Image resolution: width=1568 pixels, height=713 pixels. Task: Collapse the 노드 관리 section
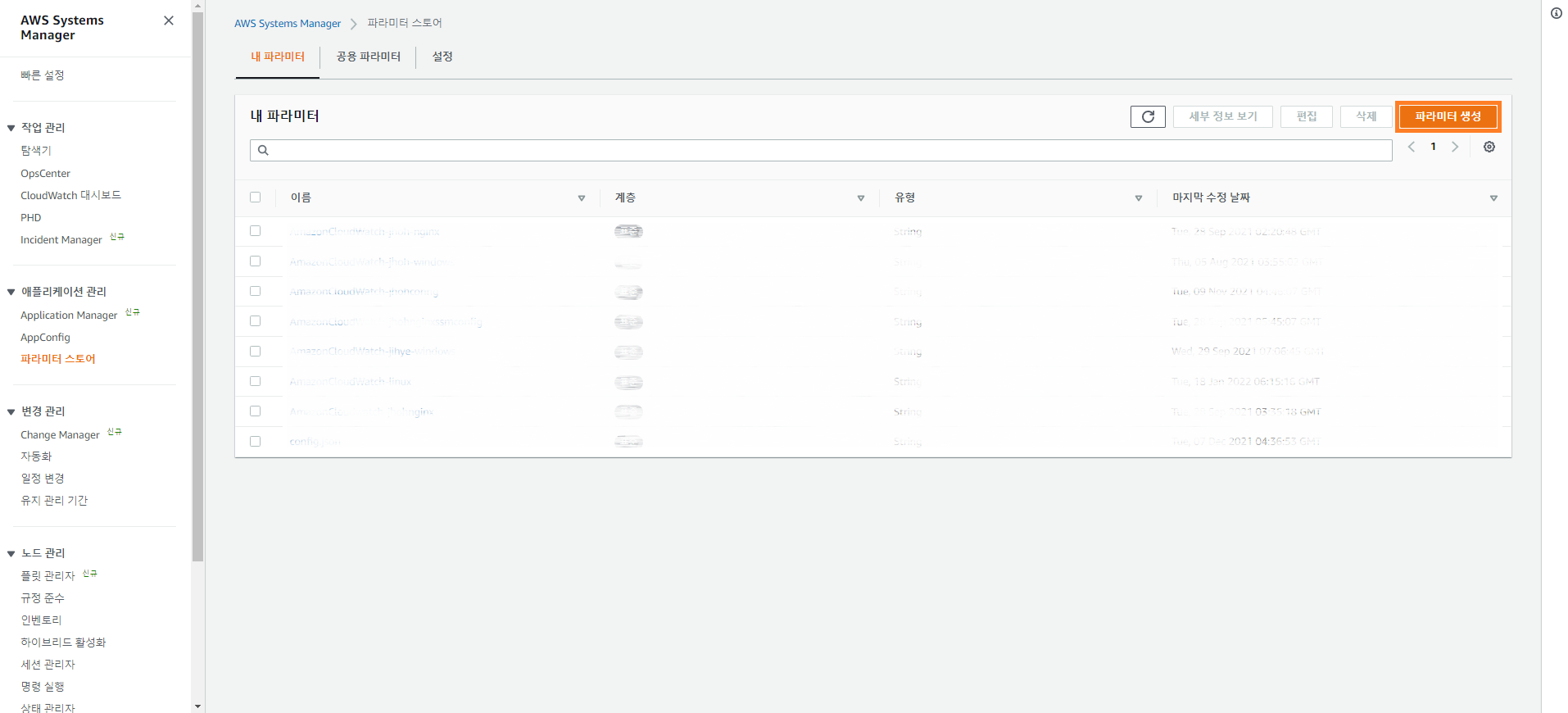click(x=11, y=553)
